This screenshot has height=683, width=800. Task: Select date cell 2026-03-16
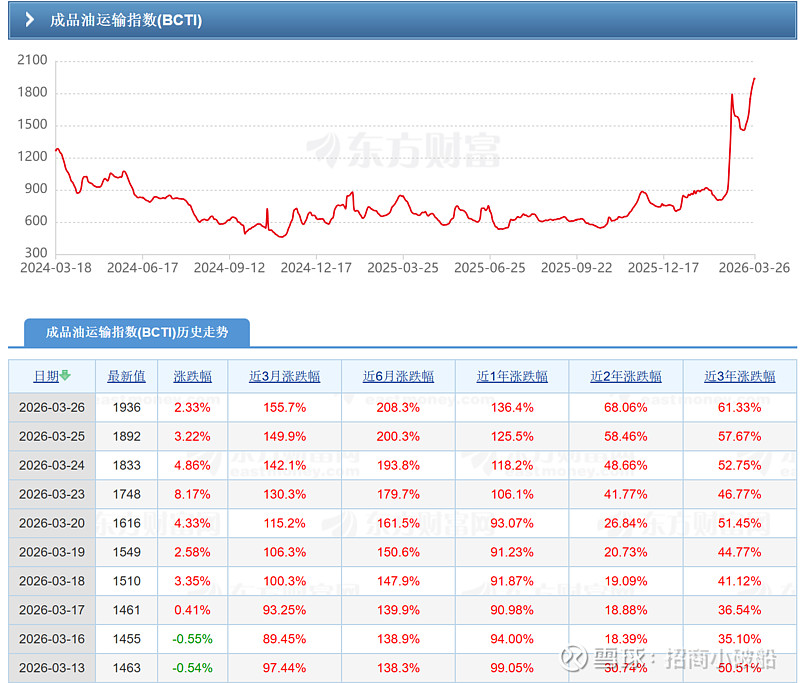pos(52,639)
